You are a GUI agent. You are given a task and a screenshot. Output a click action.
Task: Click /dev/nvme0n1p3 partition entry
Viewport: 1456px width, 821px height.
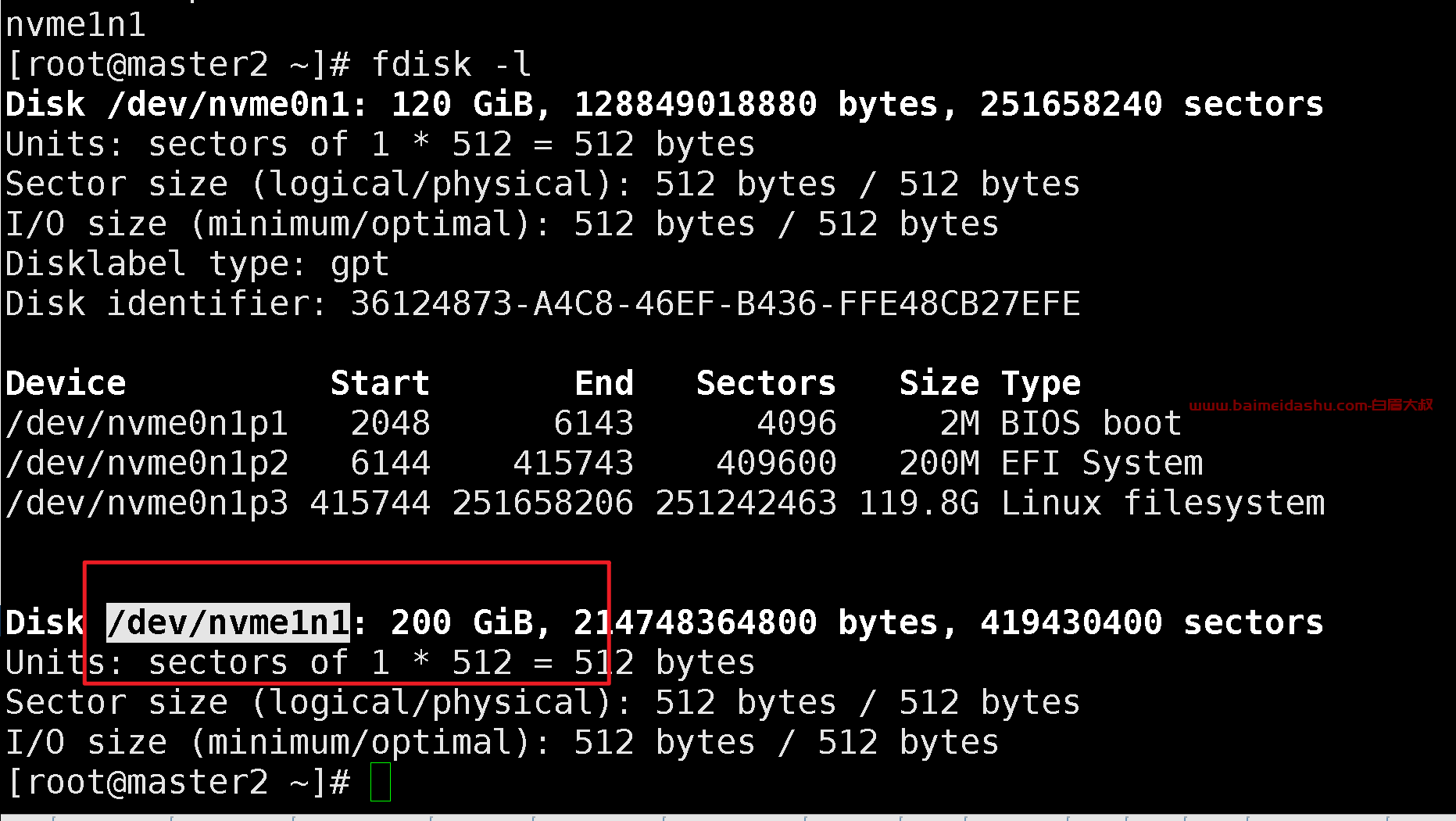click(x=147, y=504)
